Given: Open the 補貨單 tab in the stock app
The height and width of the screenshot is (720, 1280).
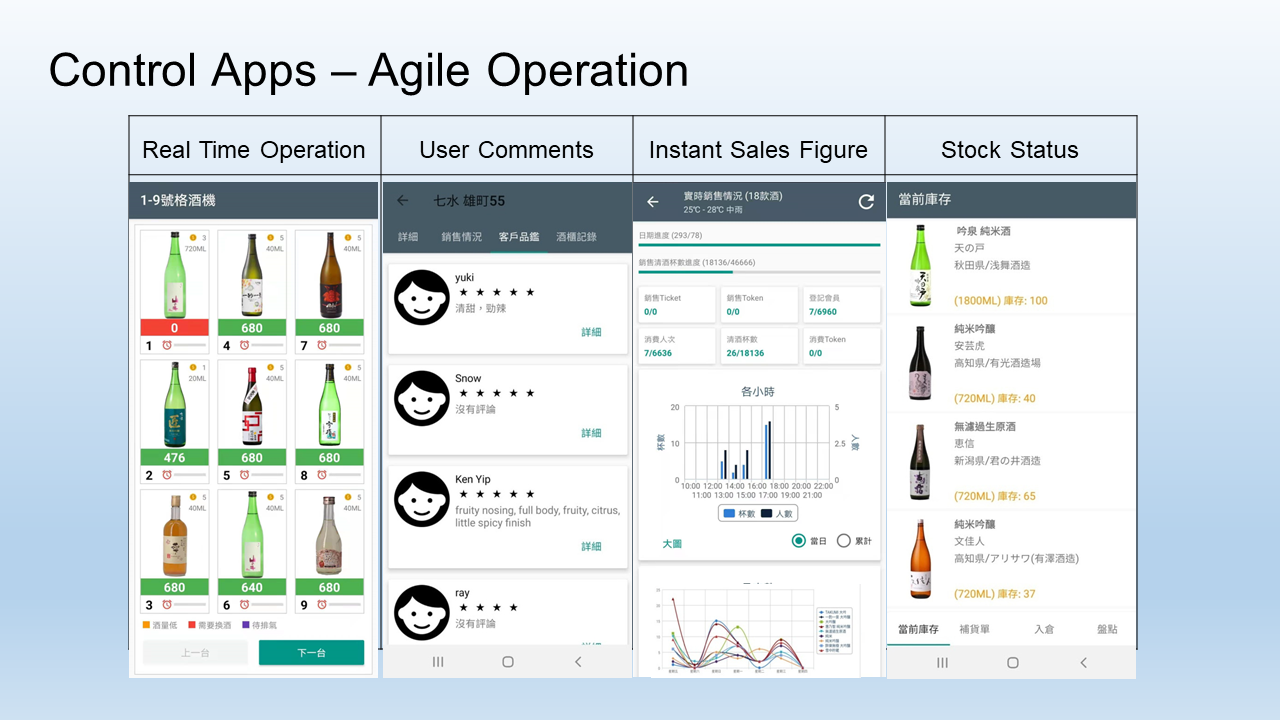Looking at the screenshot, I should coord(977,629).
